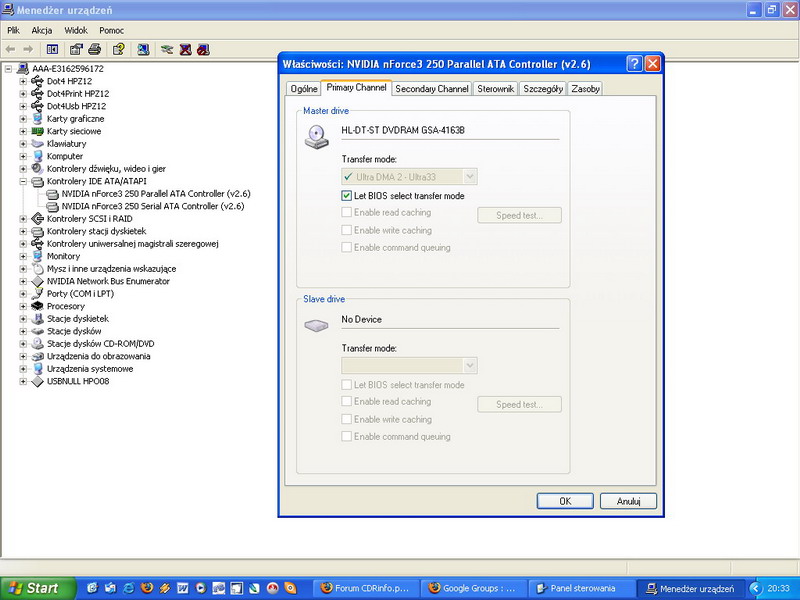Select the Procesory icon in the tree

(37, 306)
